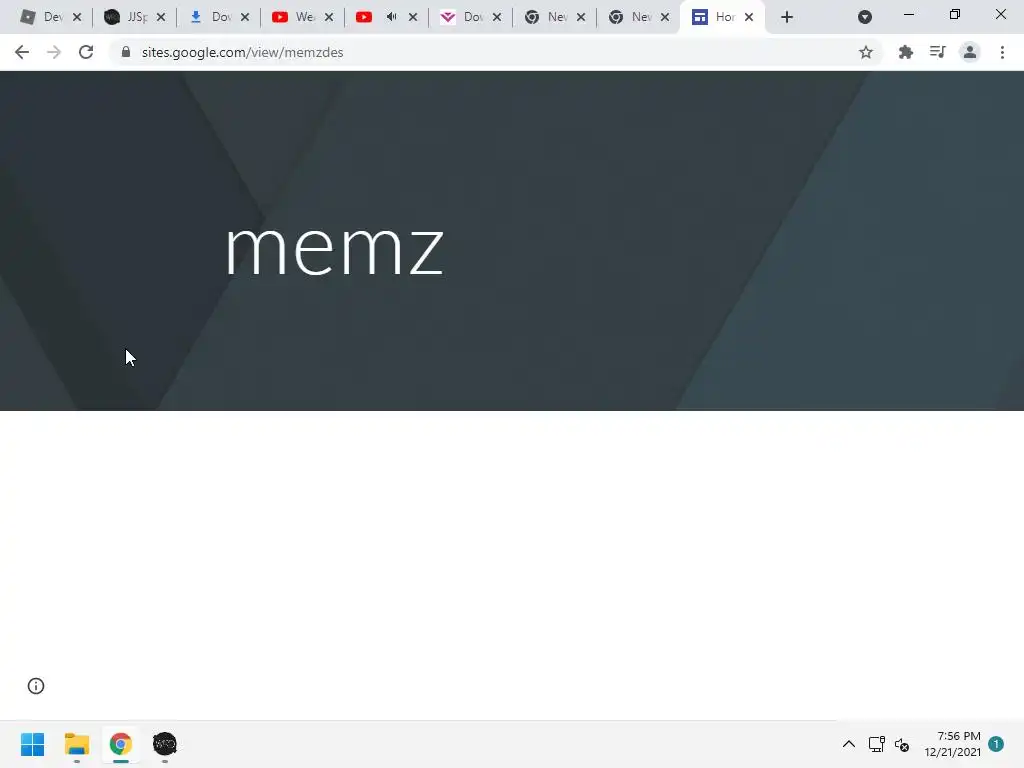Show hidden system tray icons chevron
The image size is (1024, 768).
(848, 744)
